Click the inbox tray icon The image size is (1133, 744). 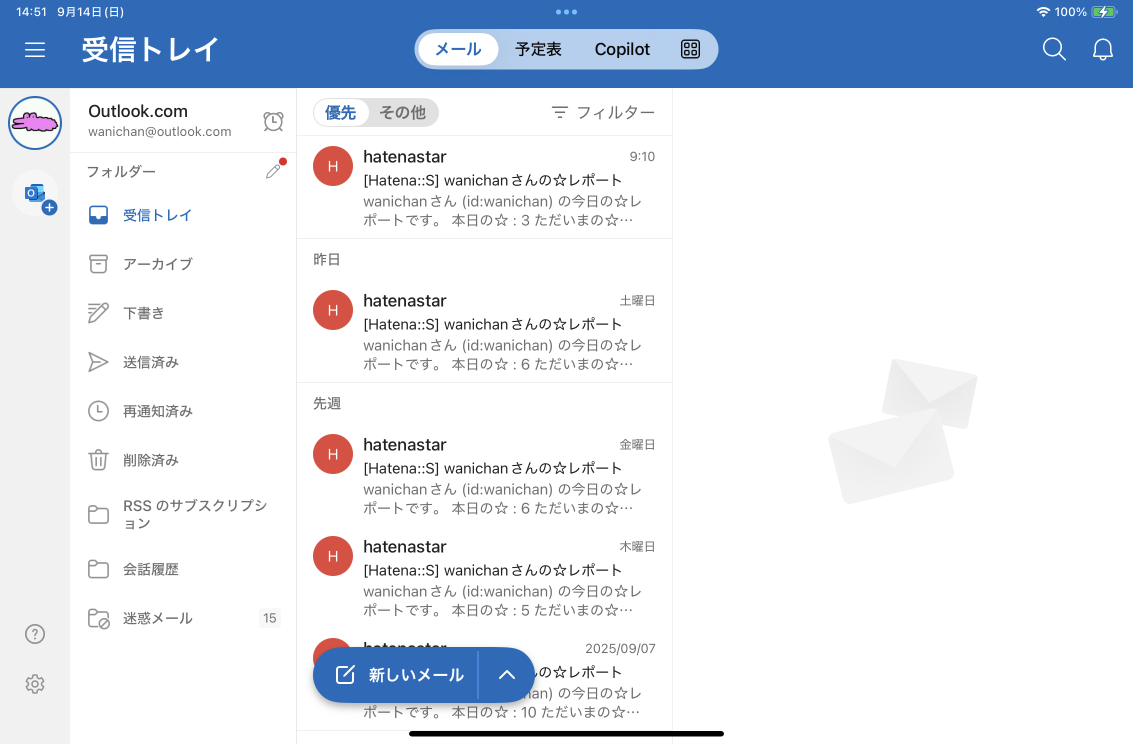coord(98,215)
